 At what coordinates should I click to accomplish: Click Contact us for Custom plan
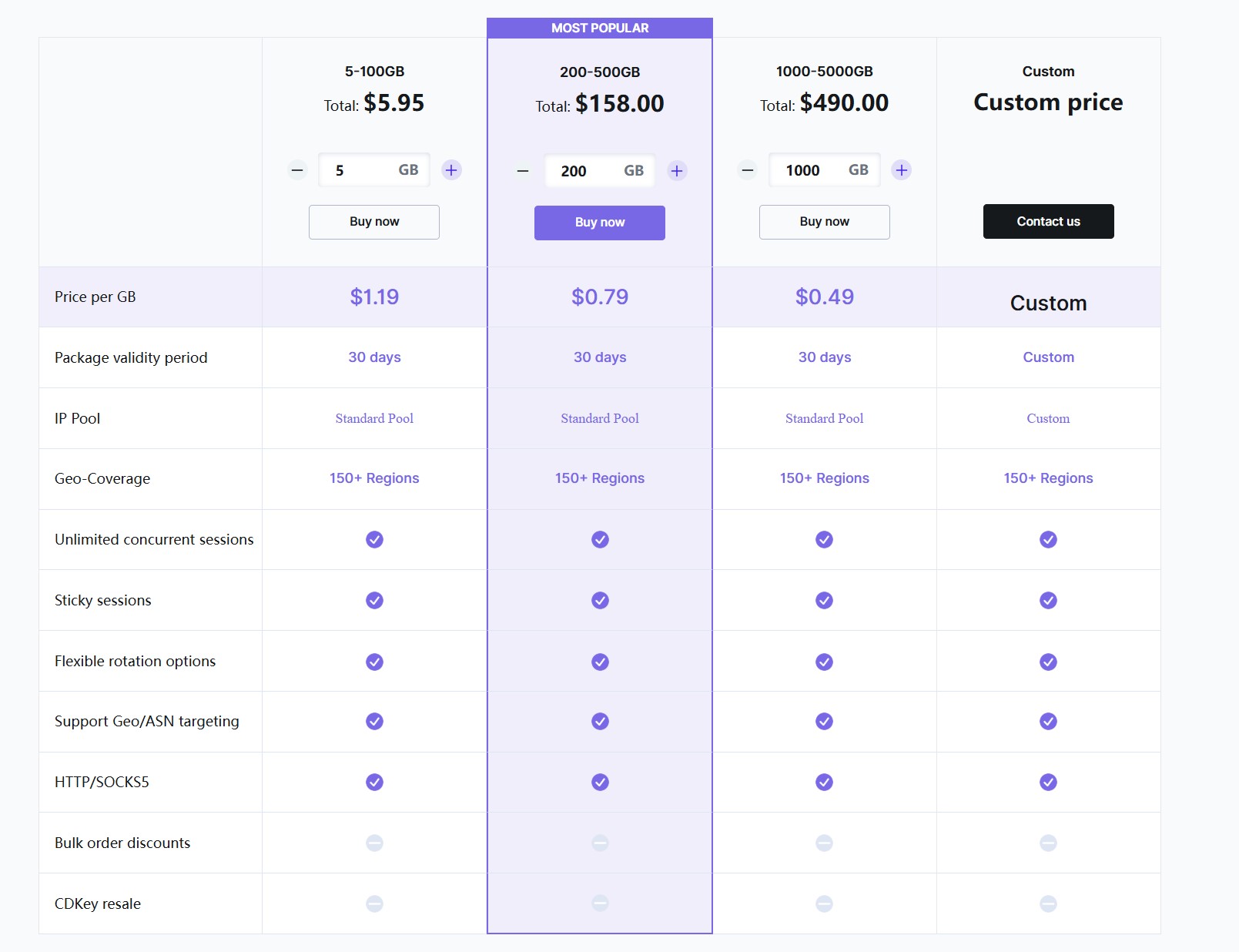[1049, 222]
